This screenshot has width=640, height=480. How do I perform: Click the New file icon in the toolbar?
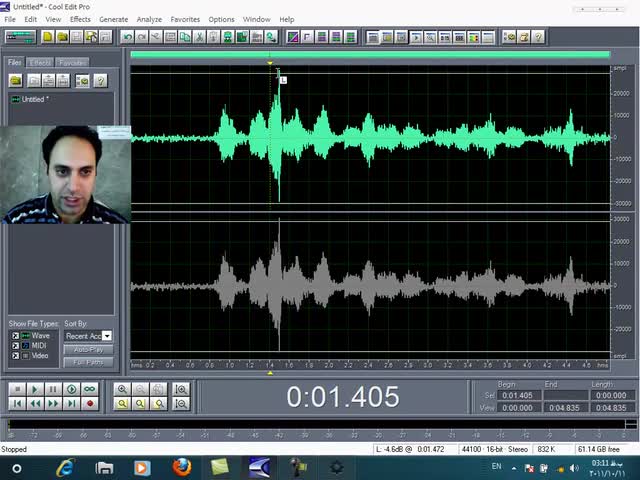point(48,37)
